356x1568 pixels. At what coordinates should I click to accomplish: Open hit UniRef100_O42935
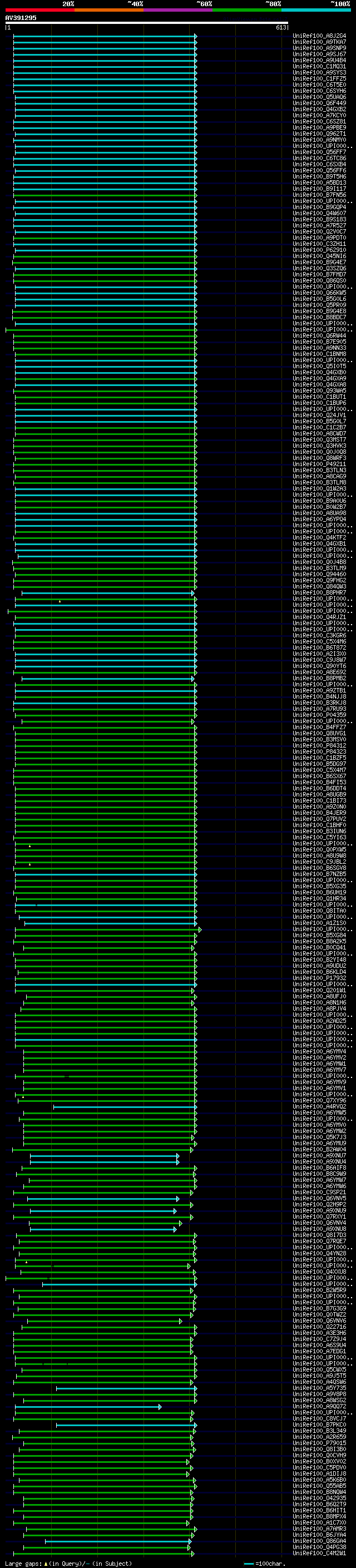click(319, 1498)
